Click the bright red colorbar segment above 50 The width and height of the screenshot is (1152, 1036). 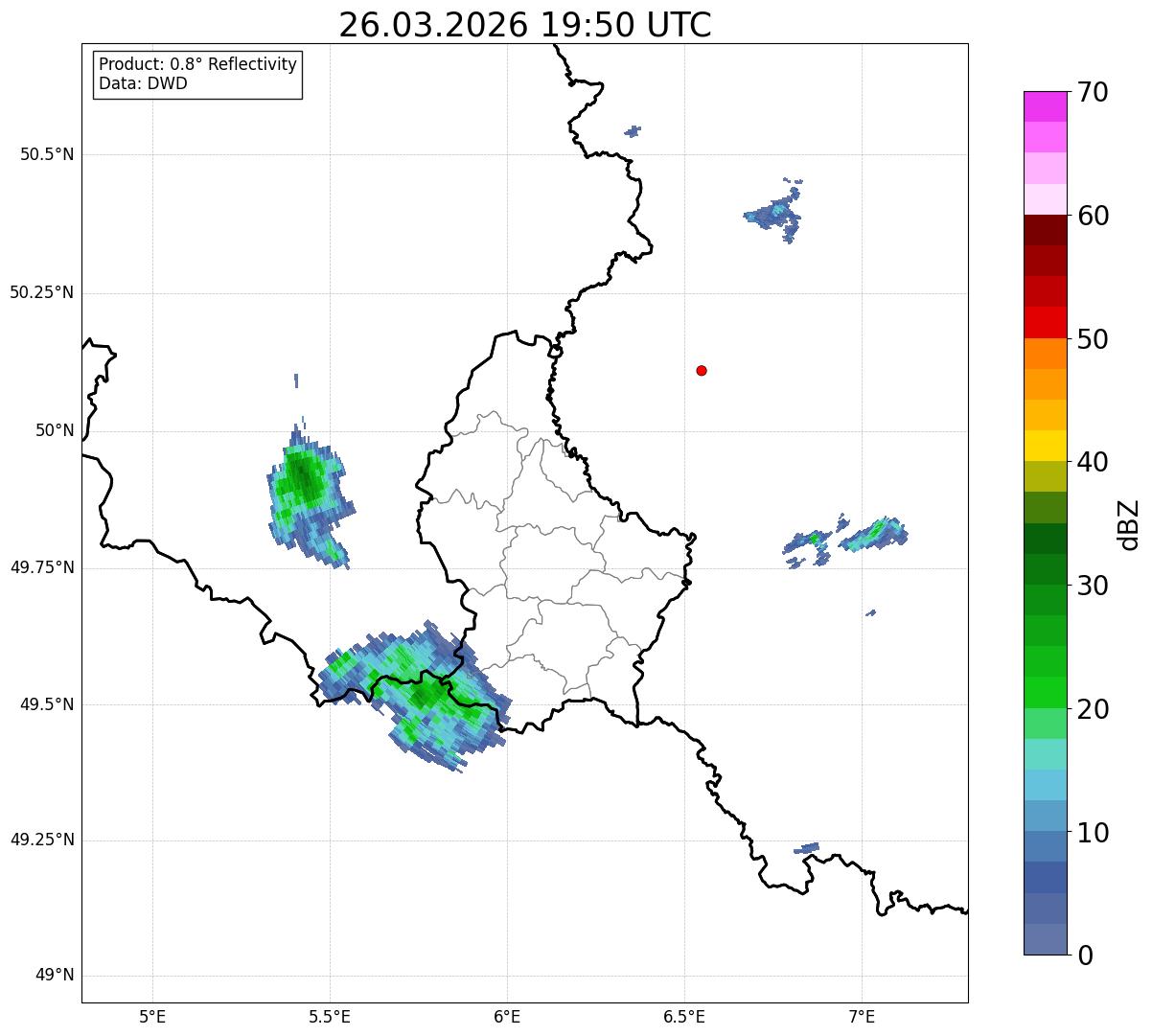(x=1046, y=322)
